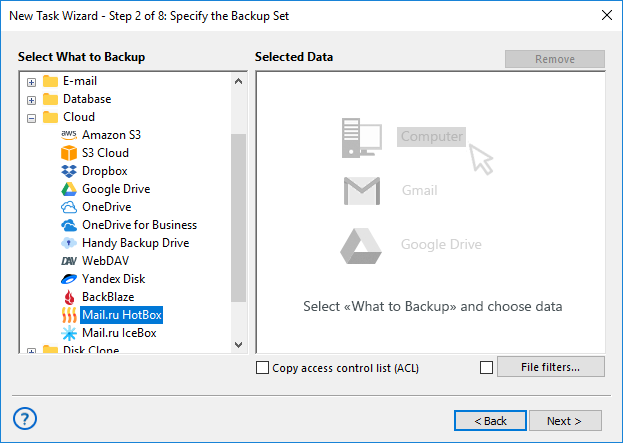This screenshot has height=443, width=623.
Task: Click the grayed Gmail label
Action: (x=420, y=190)
